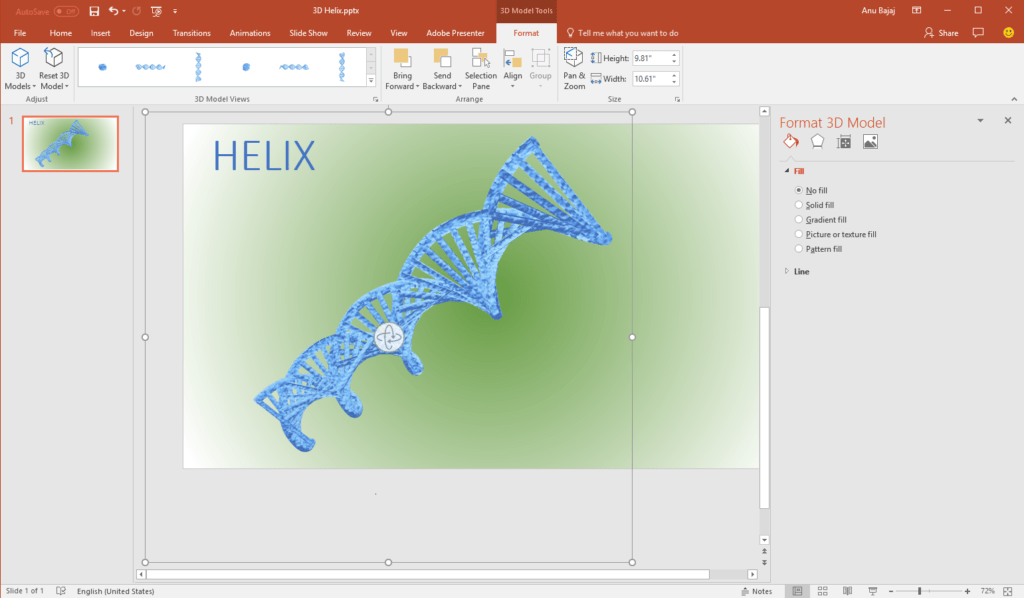This screenshot has width=1024, height=598.
Task: Switch to the Animations tab
Action: [x=249, y=33]
